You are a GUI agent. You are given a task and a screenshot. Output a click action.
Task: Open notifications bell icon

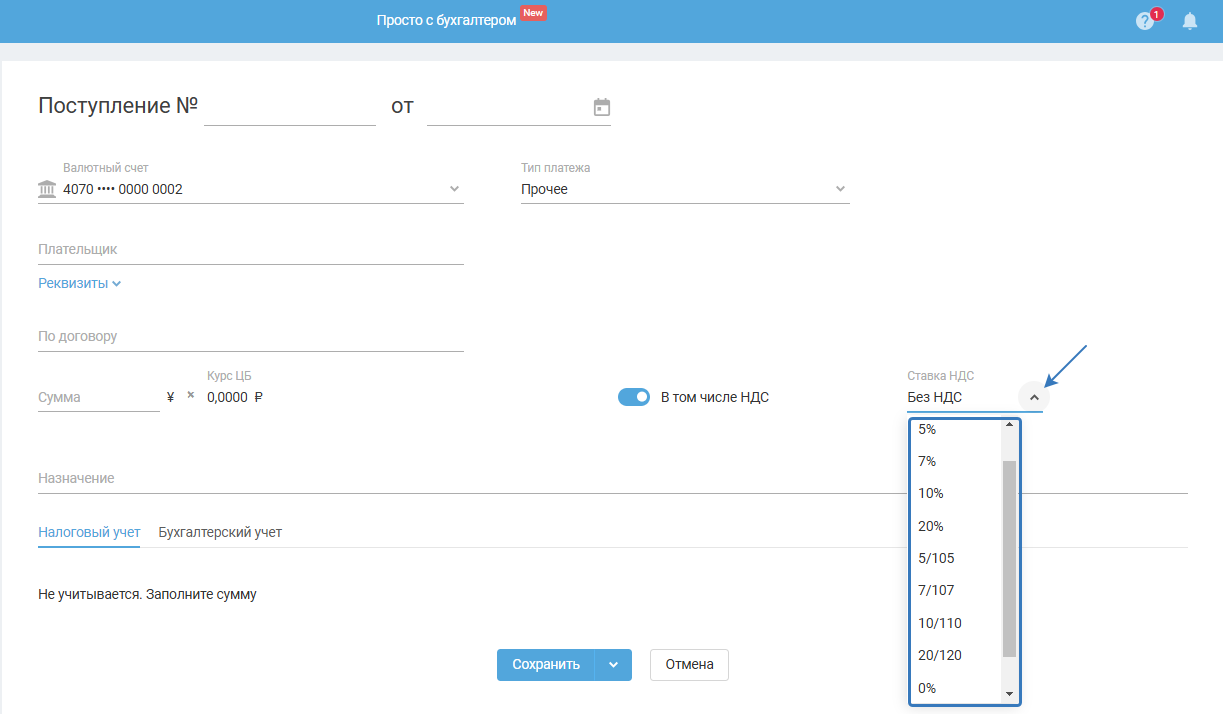pos(1190,21)
